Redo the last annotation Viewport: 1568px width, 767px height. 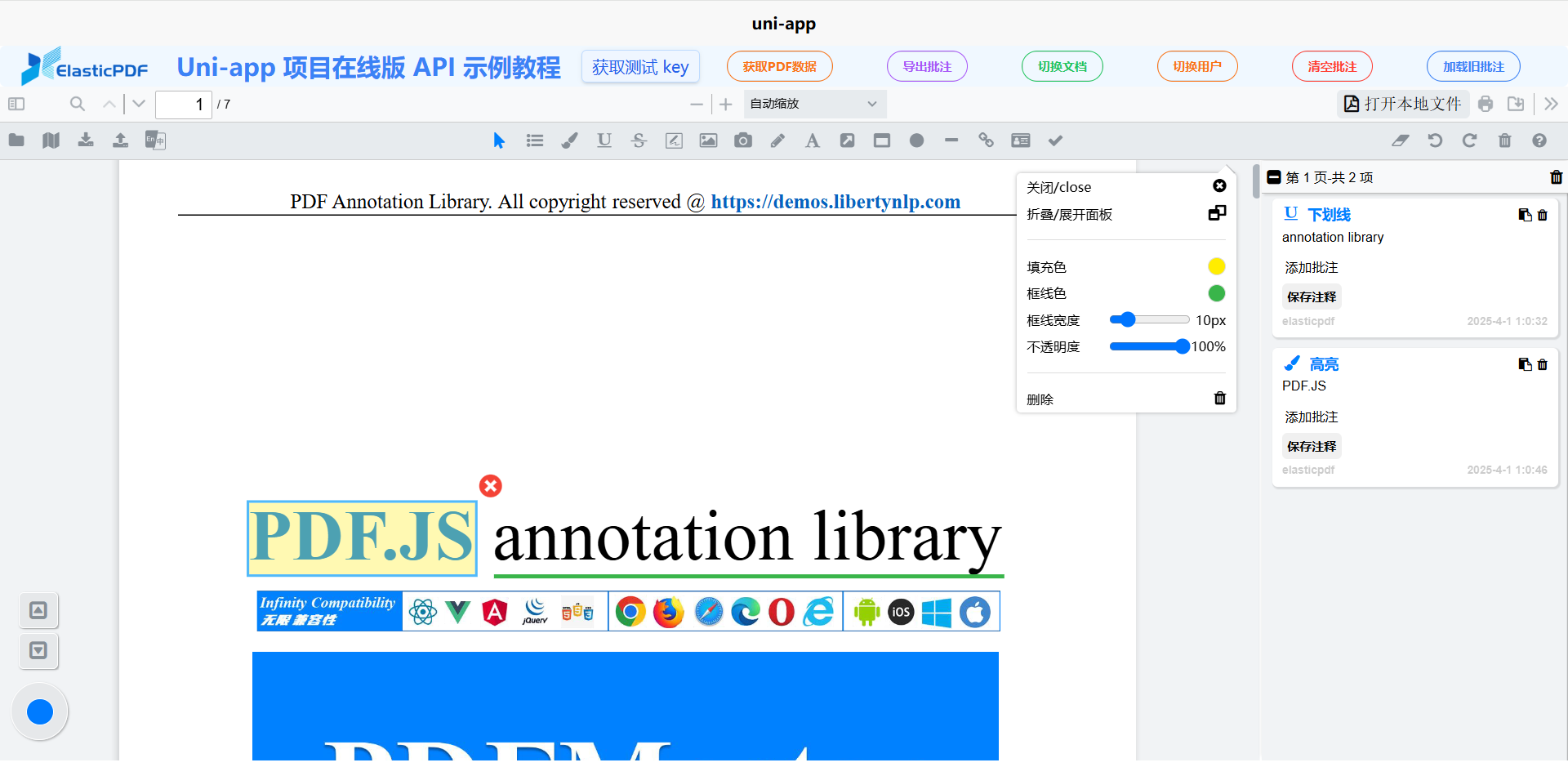[x=1469, y=140]
